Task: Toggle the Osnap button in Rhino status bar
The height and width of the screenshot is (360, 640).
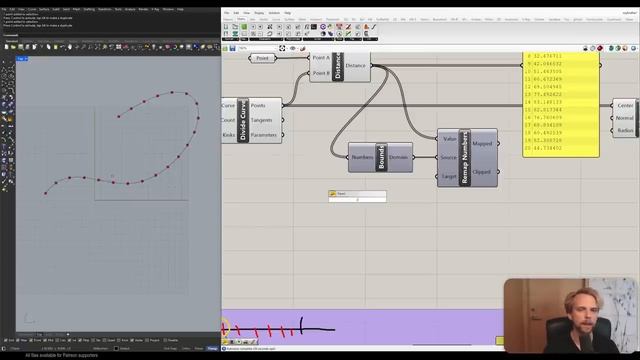Action: point(212,349)
